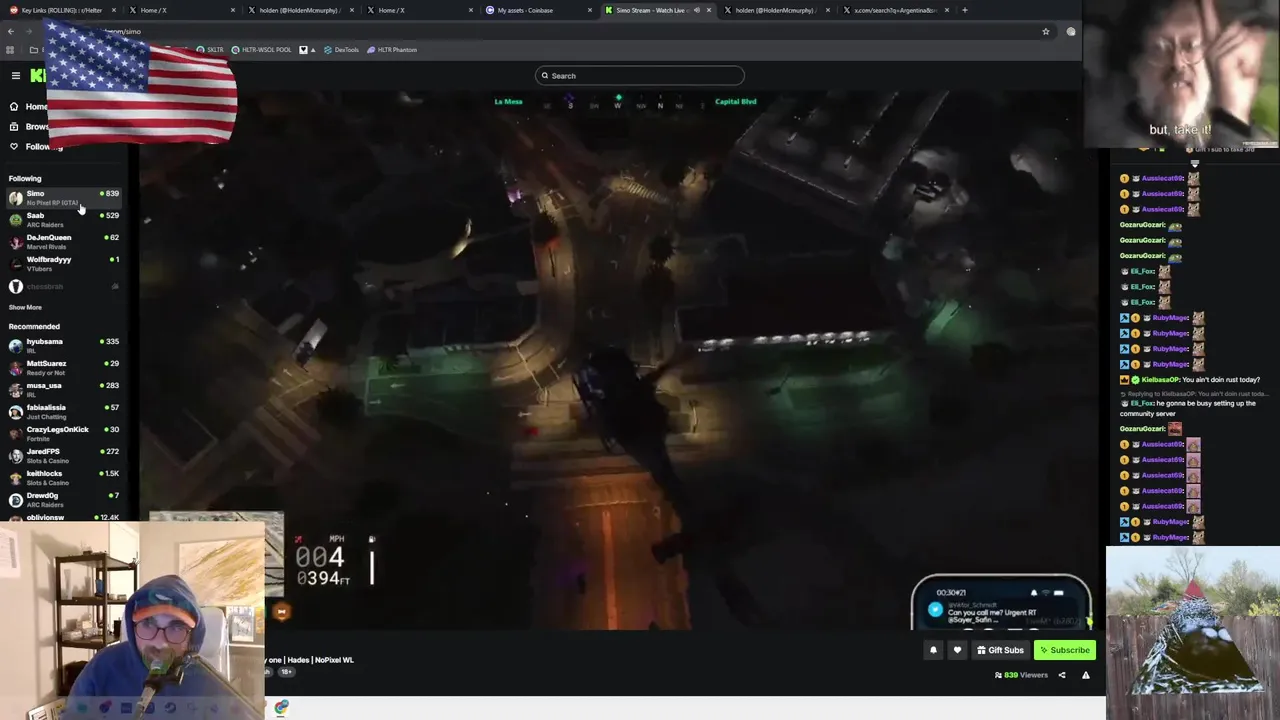Open the HLTR Phantom bookmark

point(392,50)
